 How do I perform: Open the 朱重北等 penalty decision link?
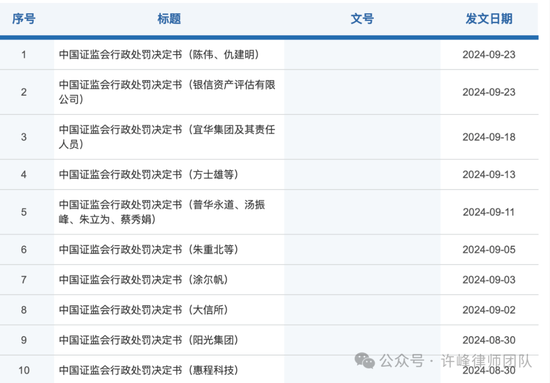coord(149,249)
